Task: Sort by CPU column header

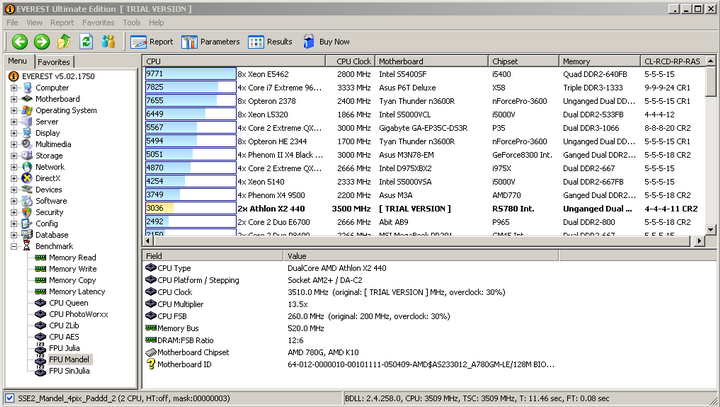Action: tap(234, 61)
